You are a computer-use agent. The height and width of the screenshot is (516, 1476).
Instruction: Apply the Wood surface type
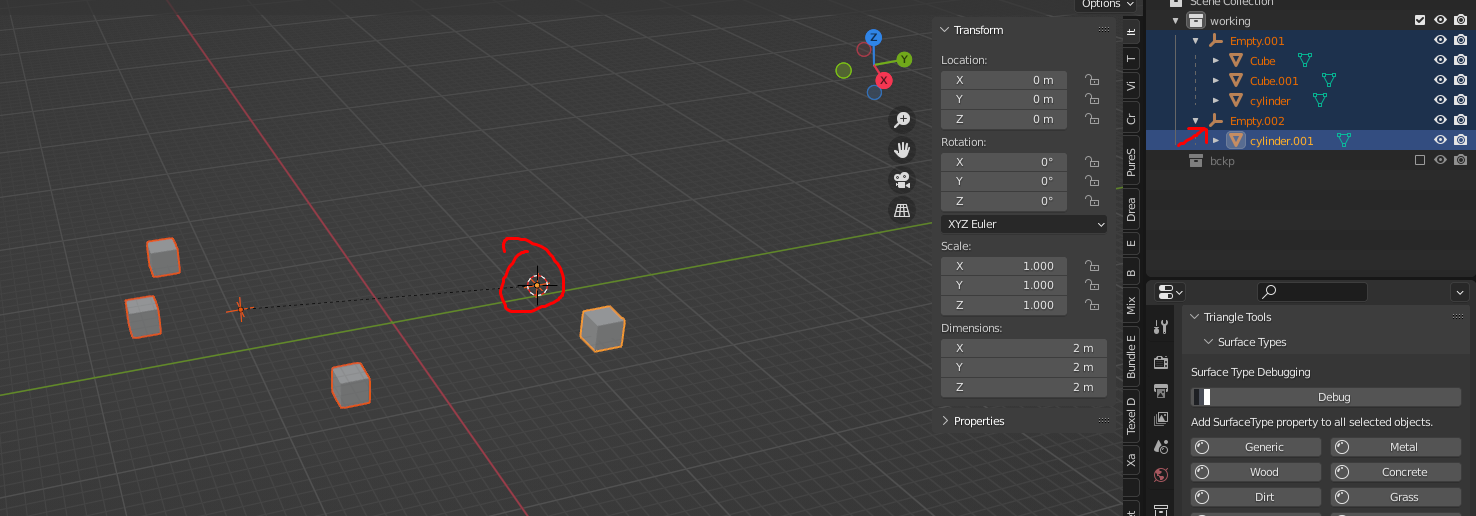pyautogui.click(x=1256, y=472)
